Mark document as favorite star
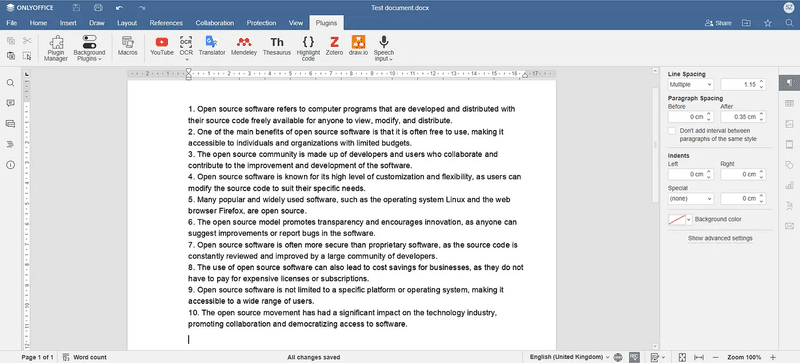Viewport: 800px width, 363px height. pyautogui.click(x=768, y=23)
